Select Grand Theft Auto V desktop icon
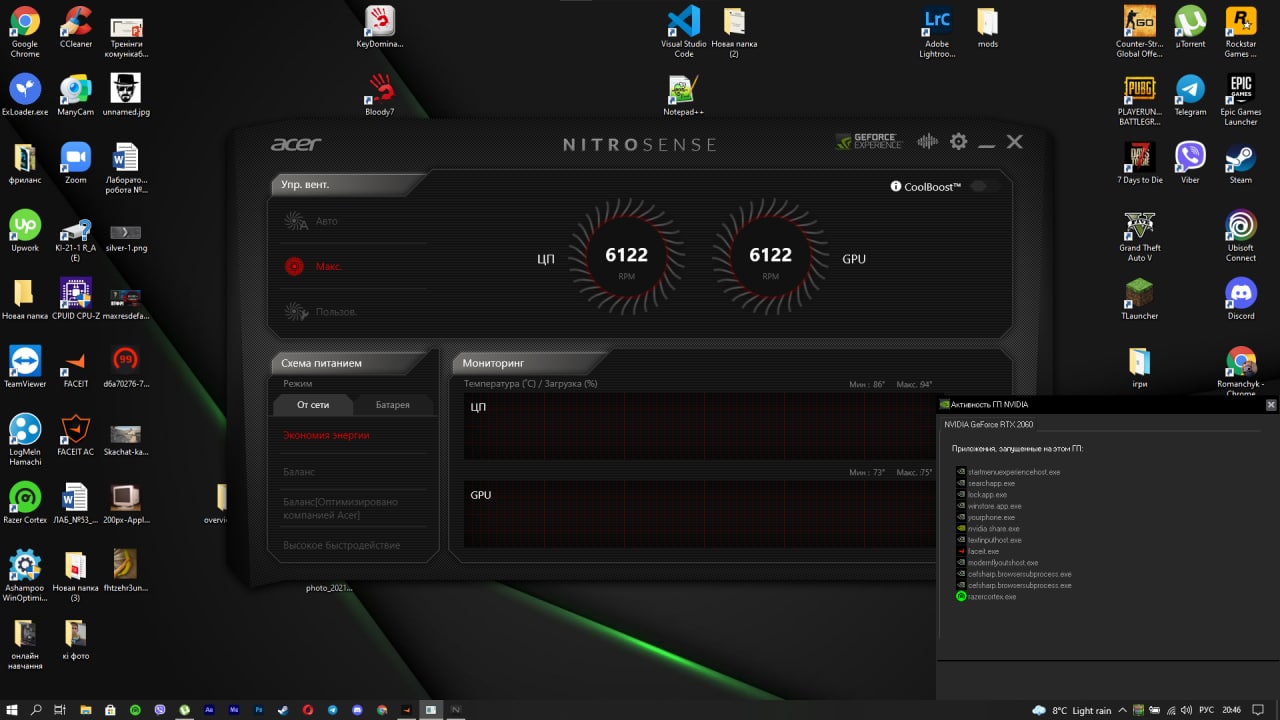Image resolution: width=1280 pixels, height=720 pixels. click(1139, 236)
